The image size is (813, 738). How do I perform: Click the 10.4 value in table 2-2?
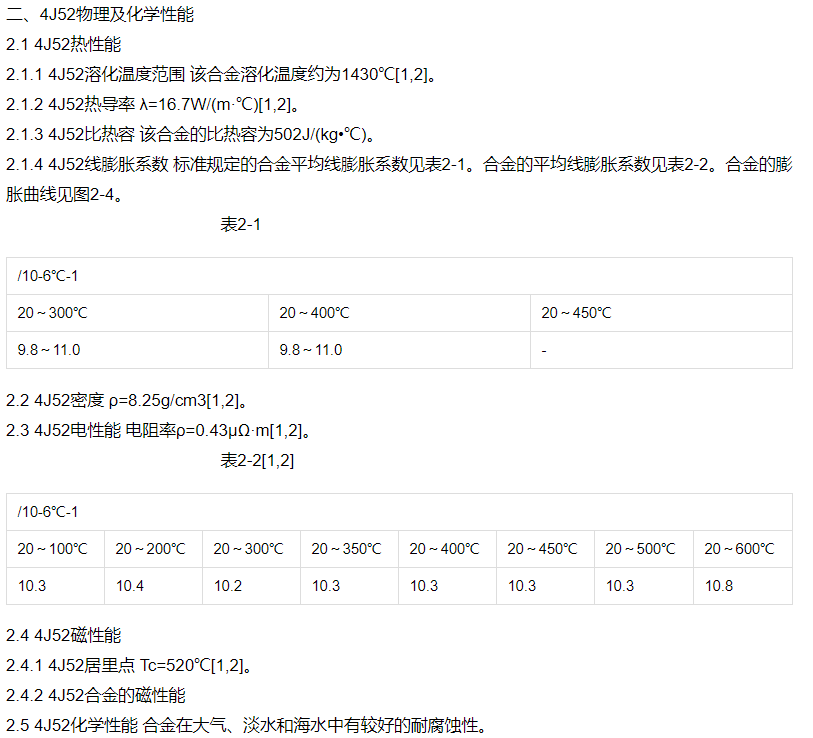pyautogui.click(x=130, y=586)
